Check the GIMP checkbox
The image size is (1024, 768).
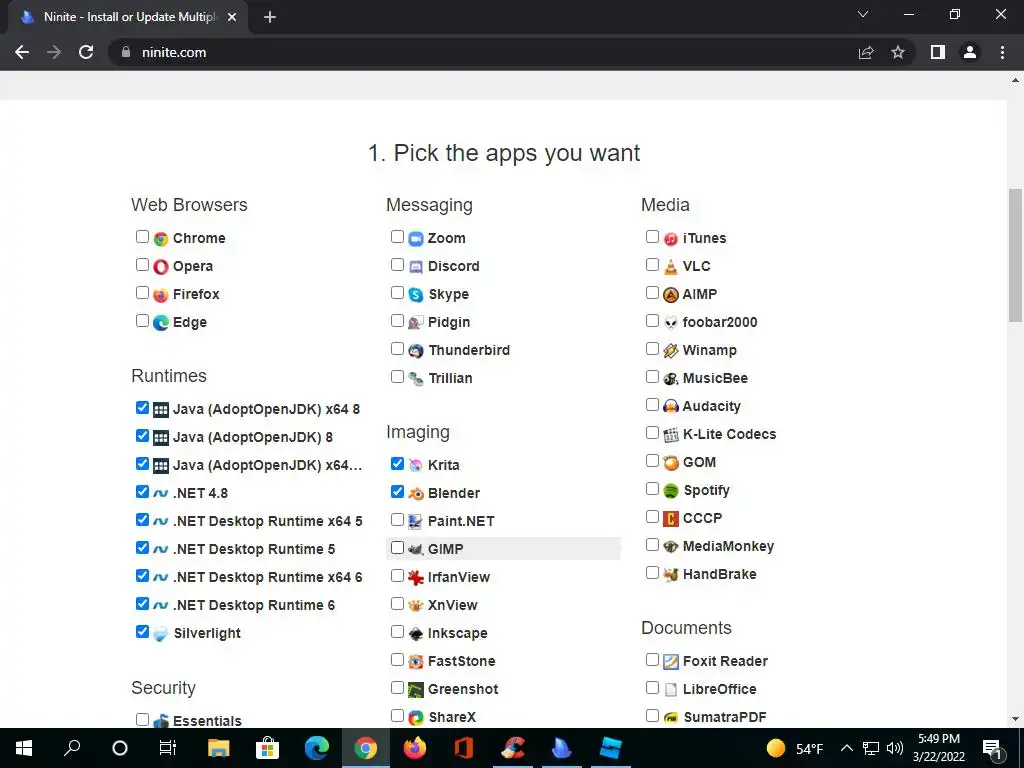tap(397, 547)
